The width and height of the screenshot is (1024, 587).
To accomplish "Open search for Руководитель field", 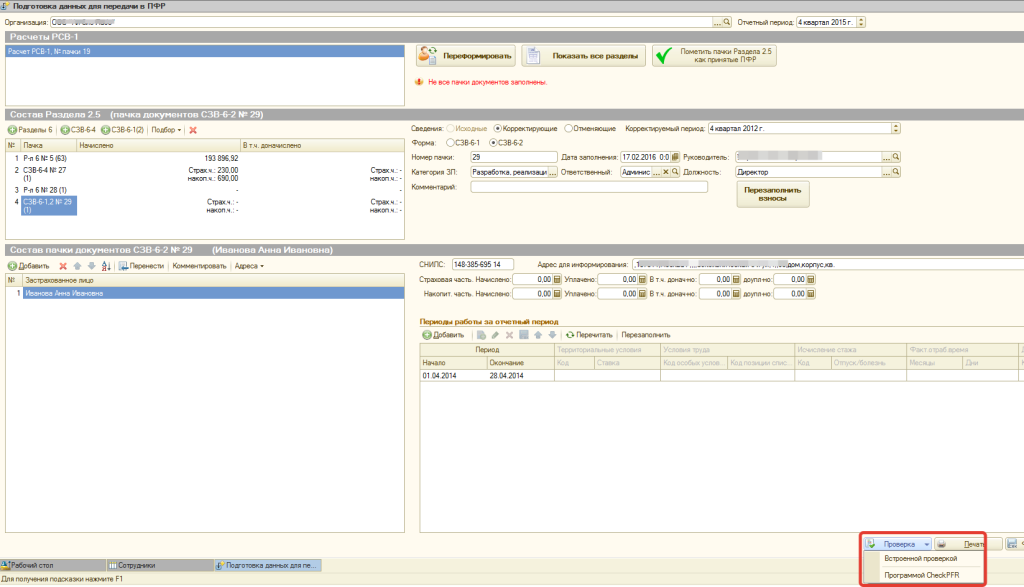I will tap(896, 157).
